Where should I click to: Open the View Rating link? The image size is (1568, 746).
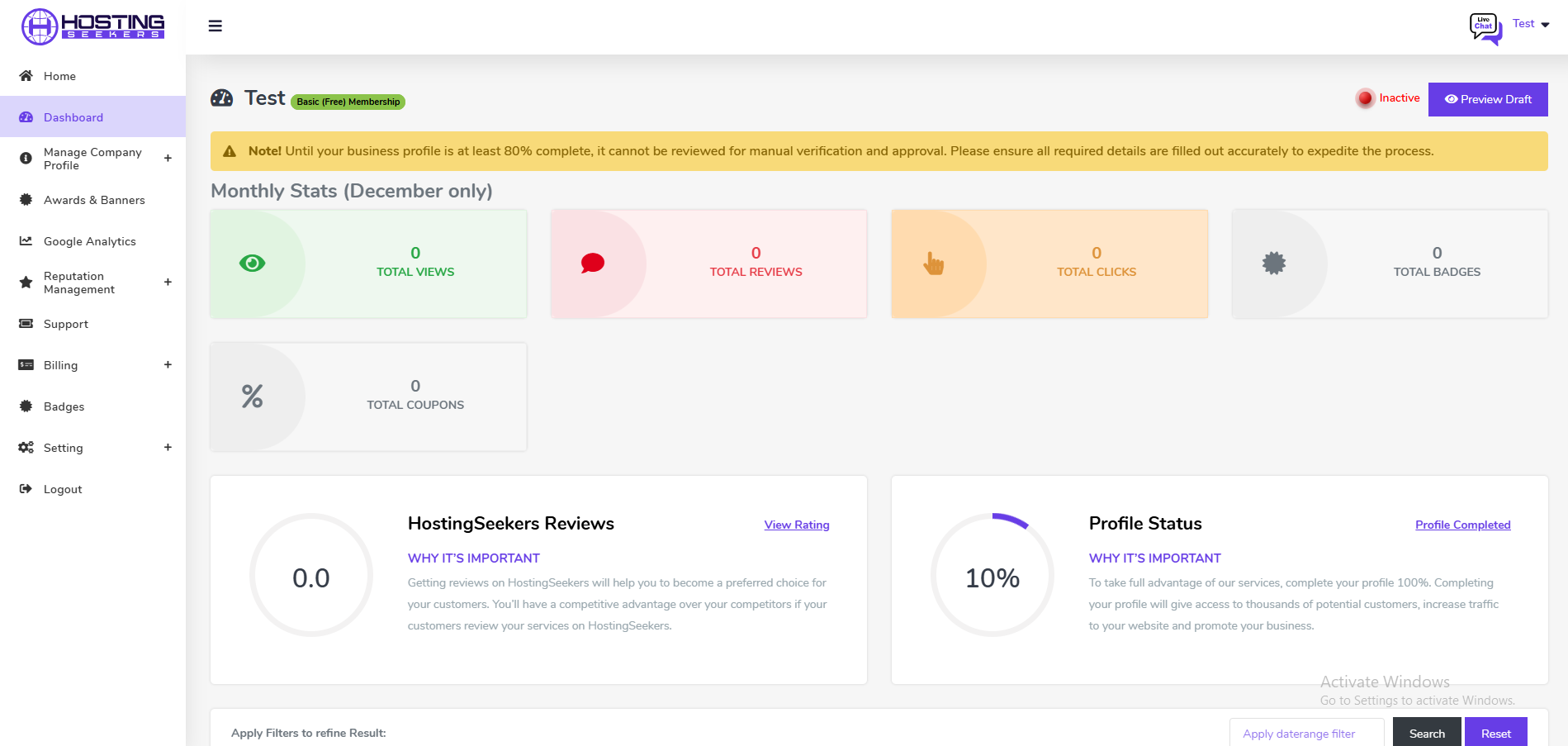(796, 525)
